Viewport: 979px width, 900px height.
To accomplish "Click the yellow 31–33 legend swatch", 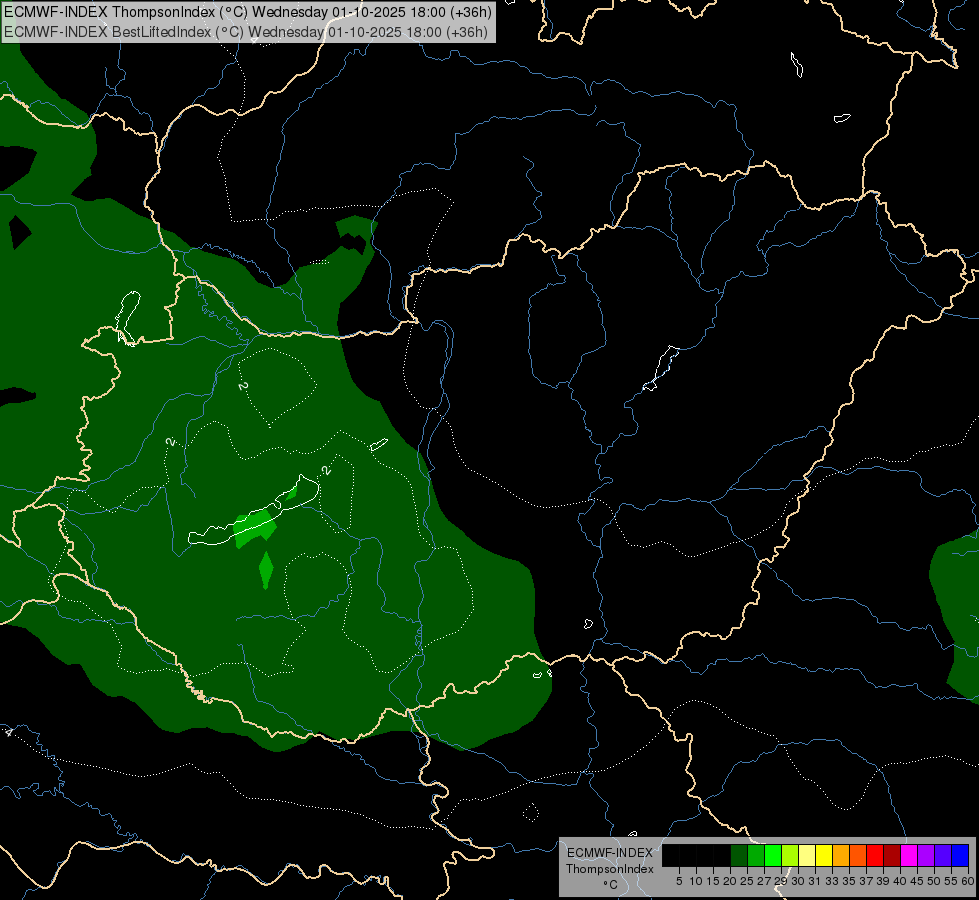I will [824, 855].
